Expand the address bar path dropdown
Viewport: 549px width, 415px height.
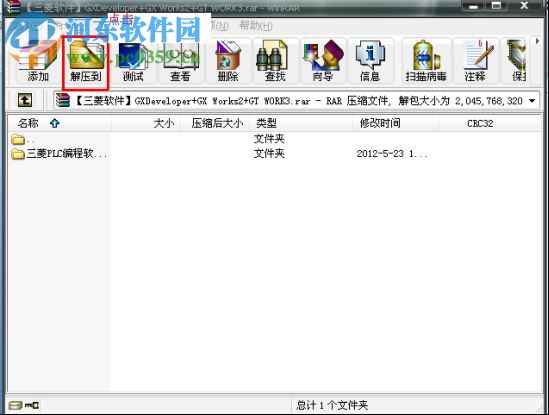pos(532,101)
